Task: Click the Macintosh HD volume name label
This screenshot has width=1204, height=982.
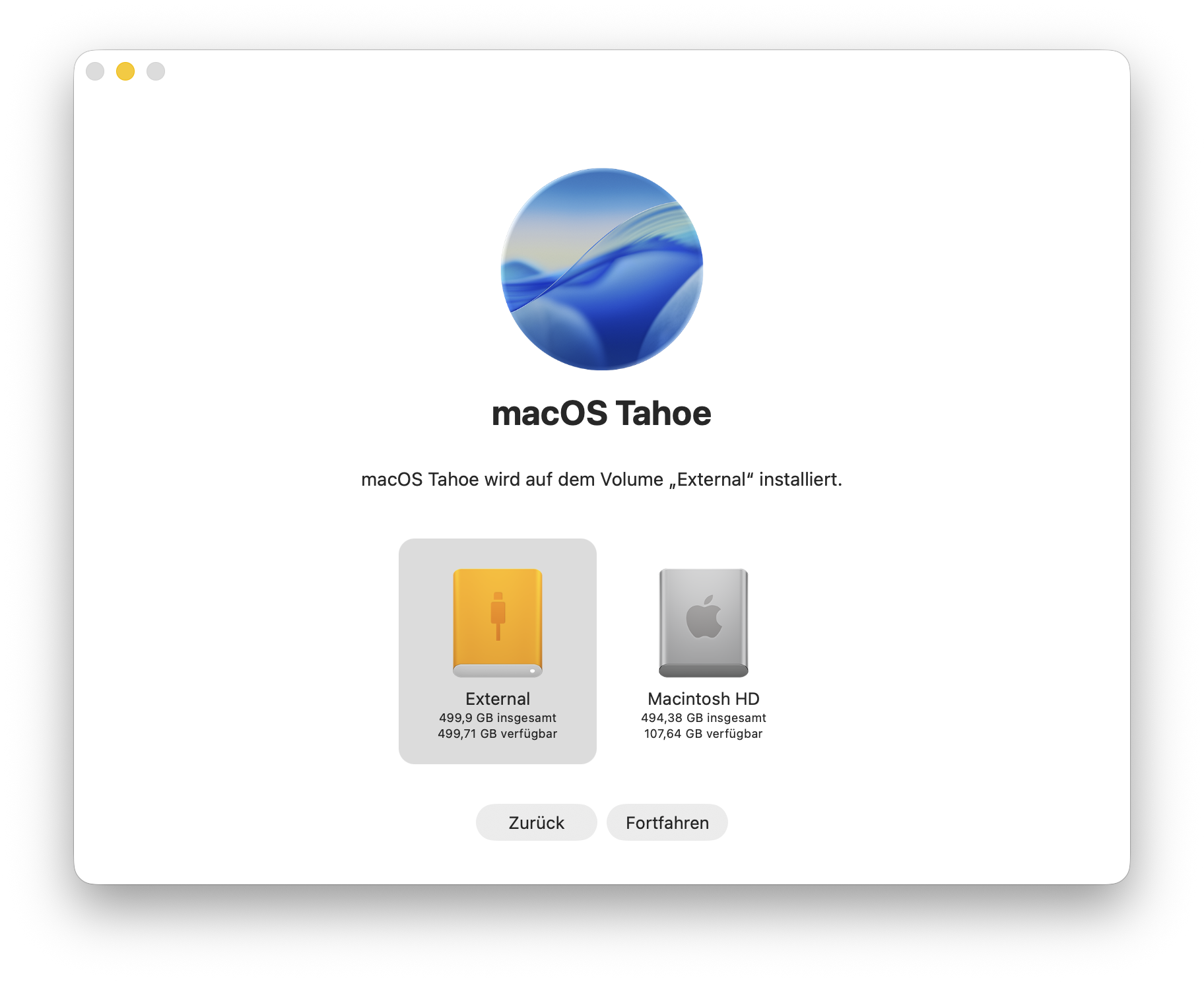Action: [x=704, y=699]
